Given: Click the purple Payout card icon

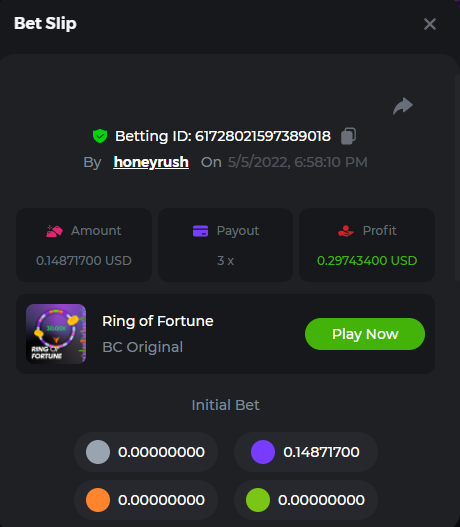Looking at the screenshot, I should (x=201, y=231).
